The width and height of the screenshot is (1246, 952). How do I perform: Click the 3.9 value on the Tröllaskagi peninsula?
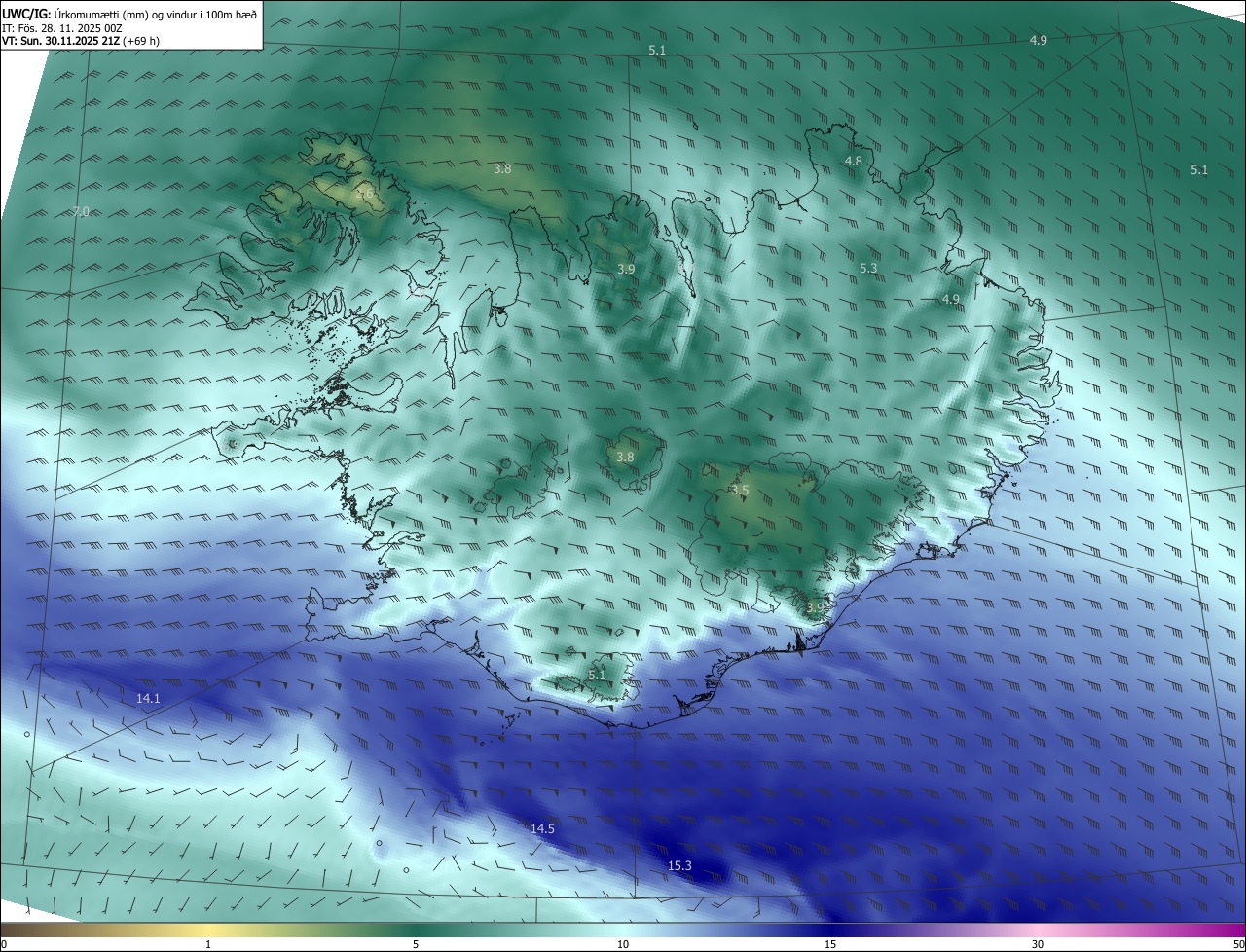pos(626,269)
